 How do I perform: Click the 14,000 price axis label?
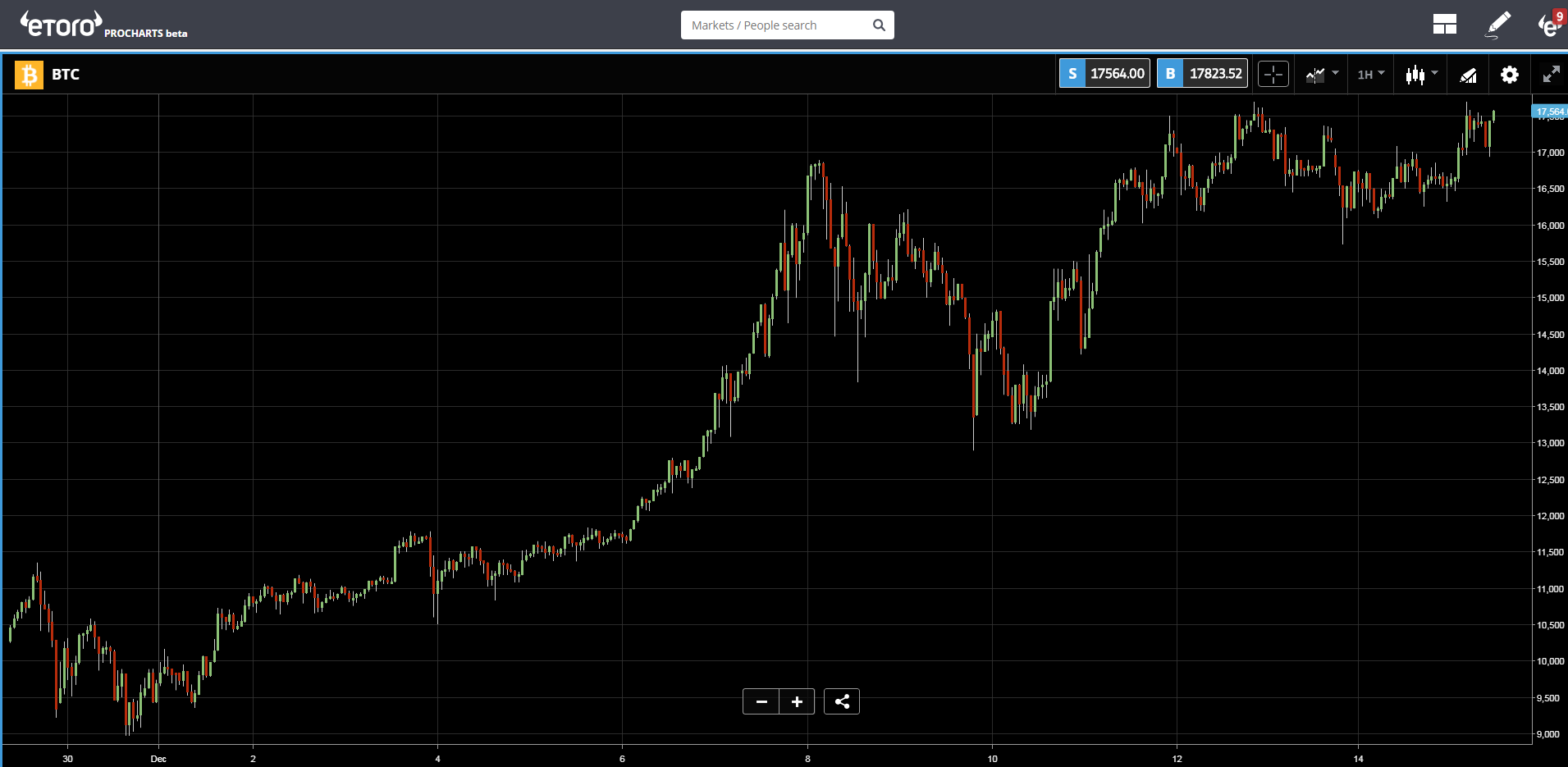click(x=1550, y=371)
